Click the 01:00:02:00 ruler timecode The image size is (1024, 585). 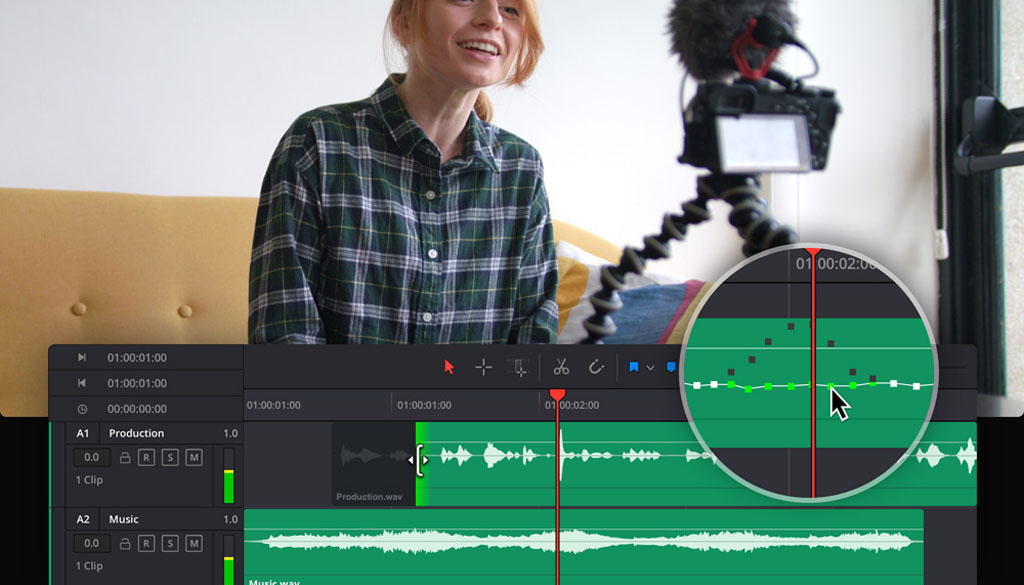pos(572,405)
